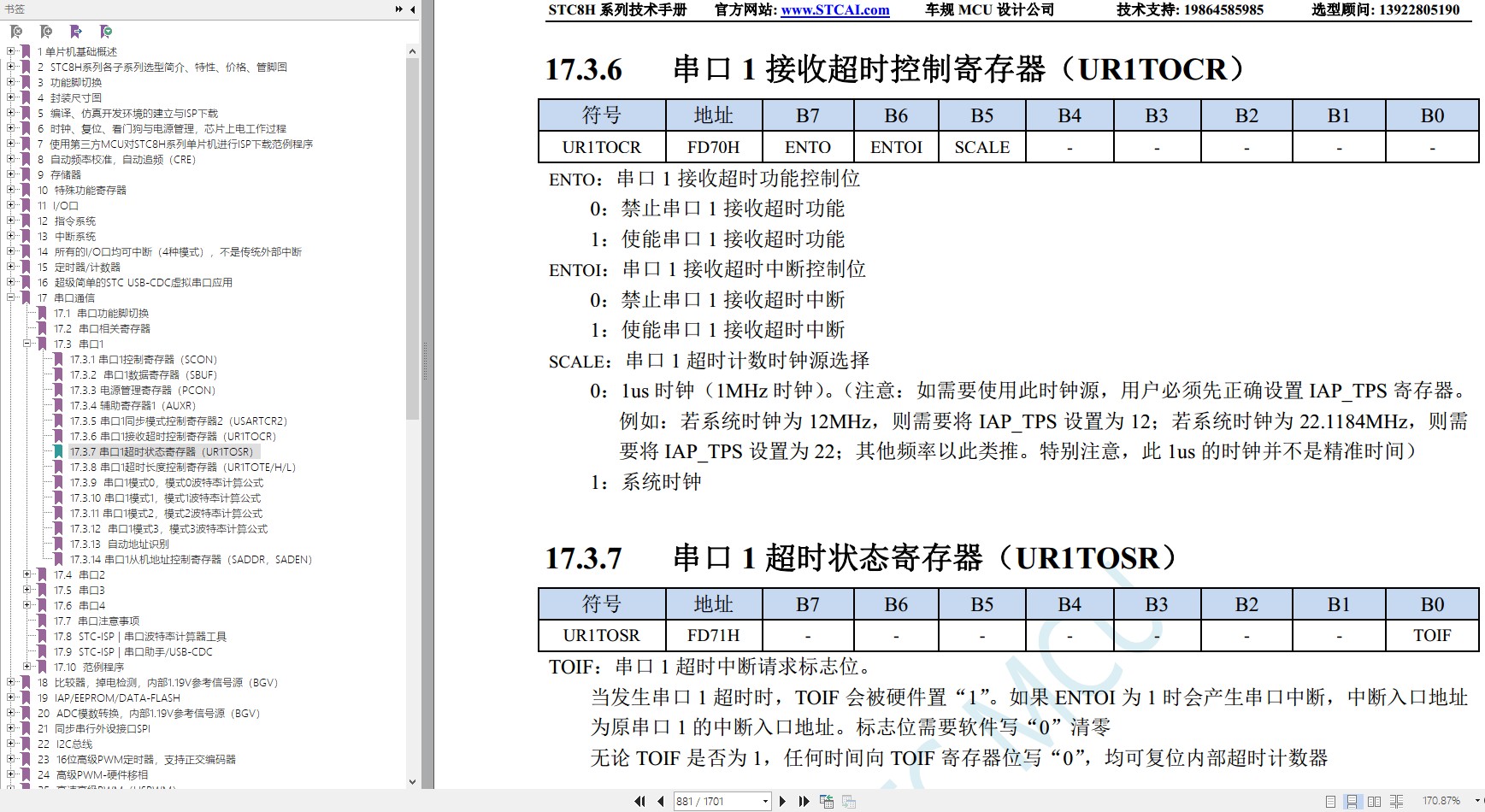Click the delete bookmark icon
Viewport: 1485px width, 812px height.
tap(16, 32)
